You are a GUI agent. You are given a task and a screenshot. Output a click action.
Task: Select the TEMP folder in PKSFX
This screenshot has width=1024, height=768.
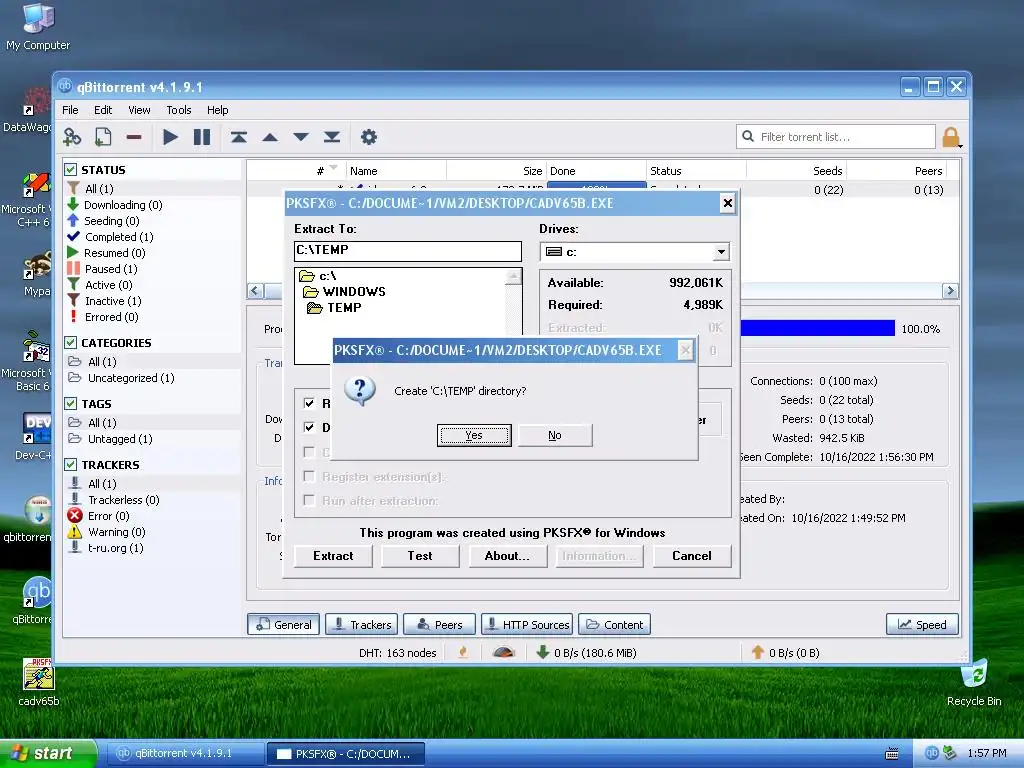click(334, 308)
